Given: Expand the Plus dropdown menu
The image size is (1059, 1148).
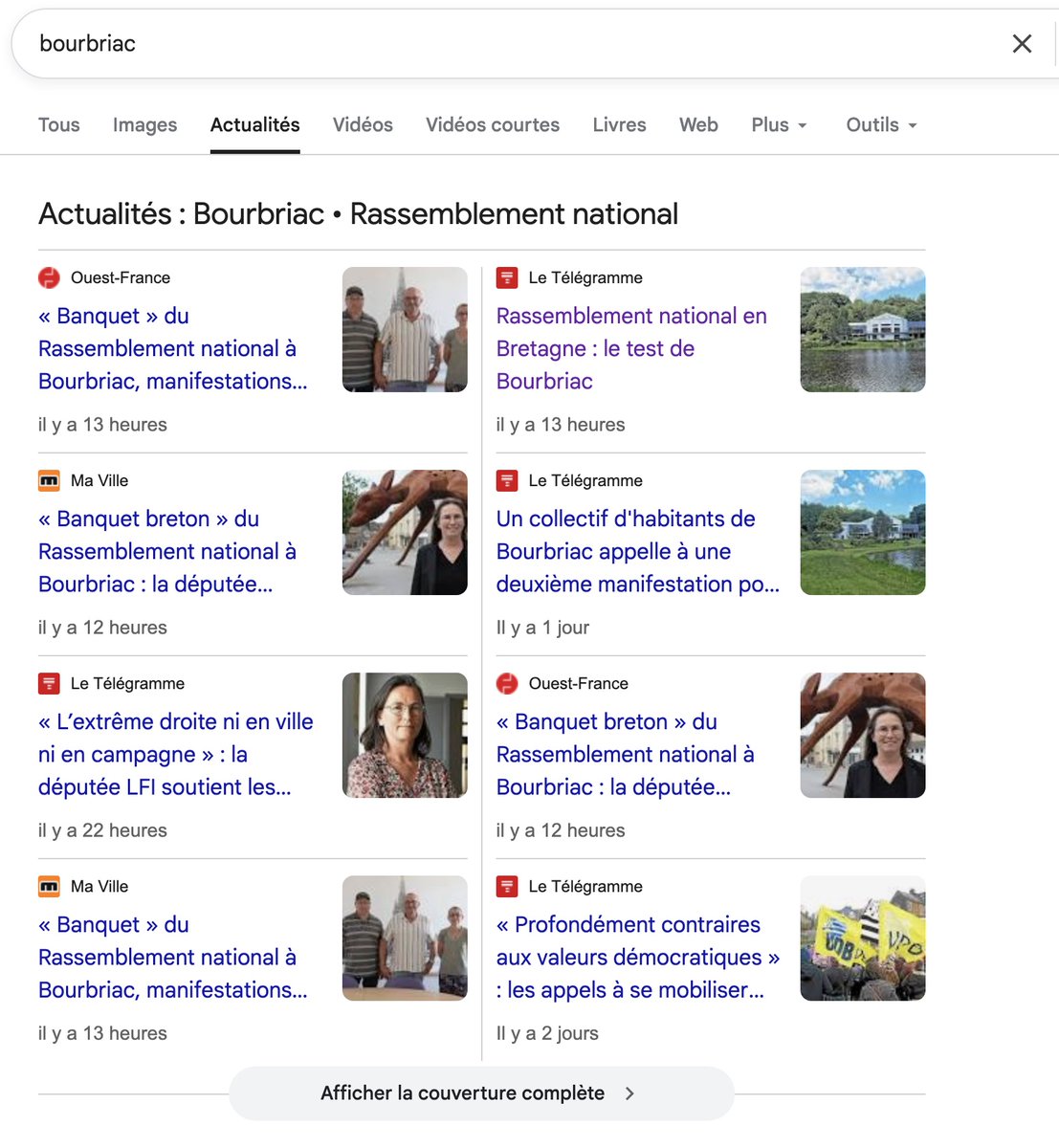Looking at the screenshot, I should click(x=780, y=124).
